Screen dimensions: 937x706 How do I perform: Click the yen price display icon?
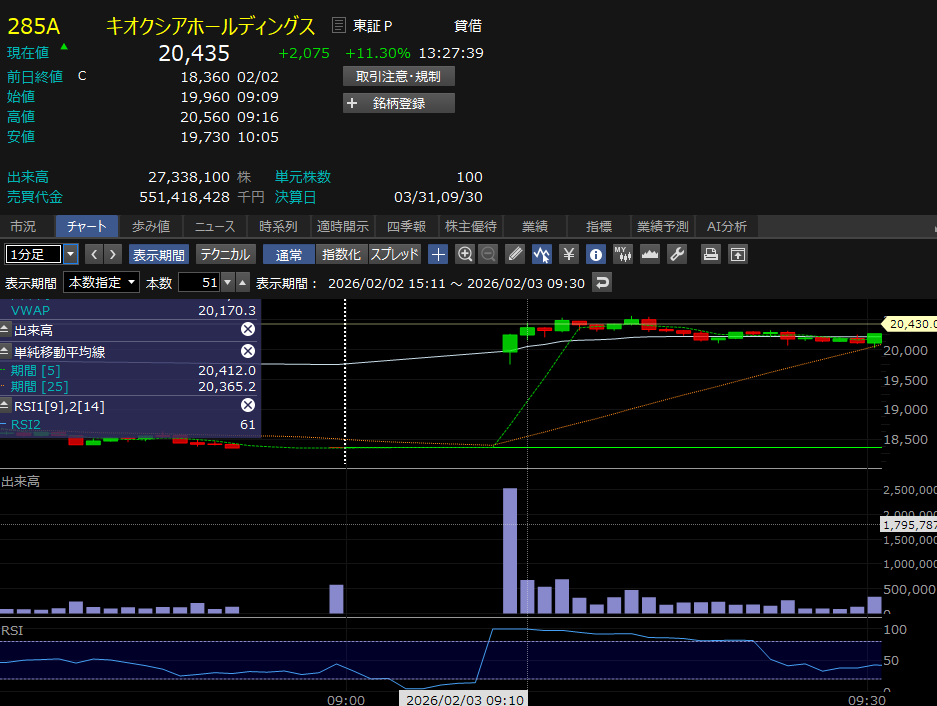(568, 254)
